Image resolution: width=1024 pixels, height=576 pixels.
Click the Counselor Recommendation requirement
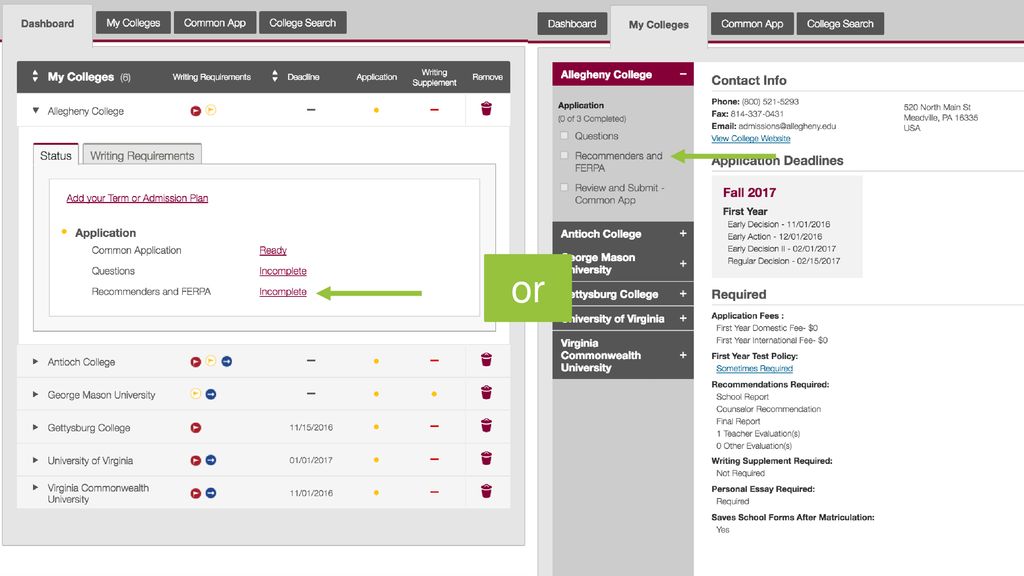coord(769,409)
